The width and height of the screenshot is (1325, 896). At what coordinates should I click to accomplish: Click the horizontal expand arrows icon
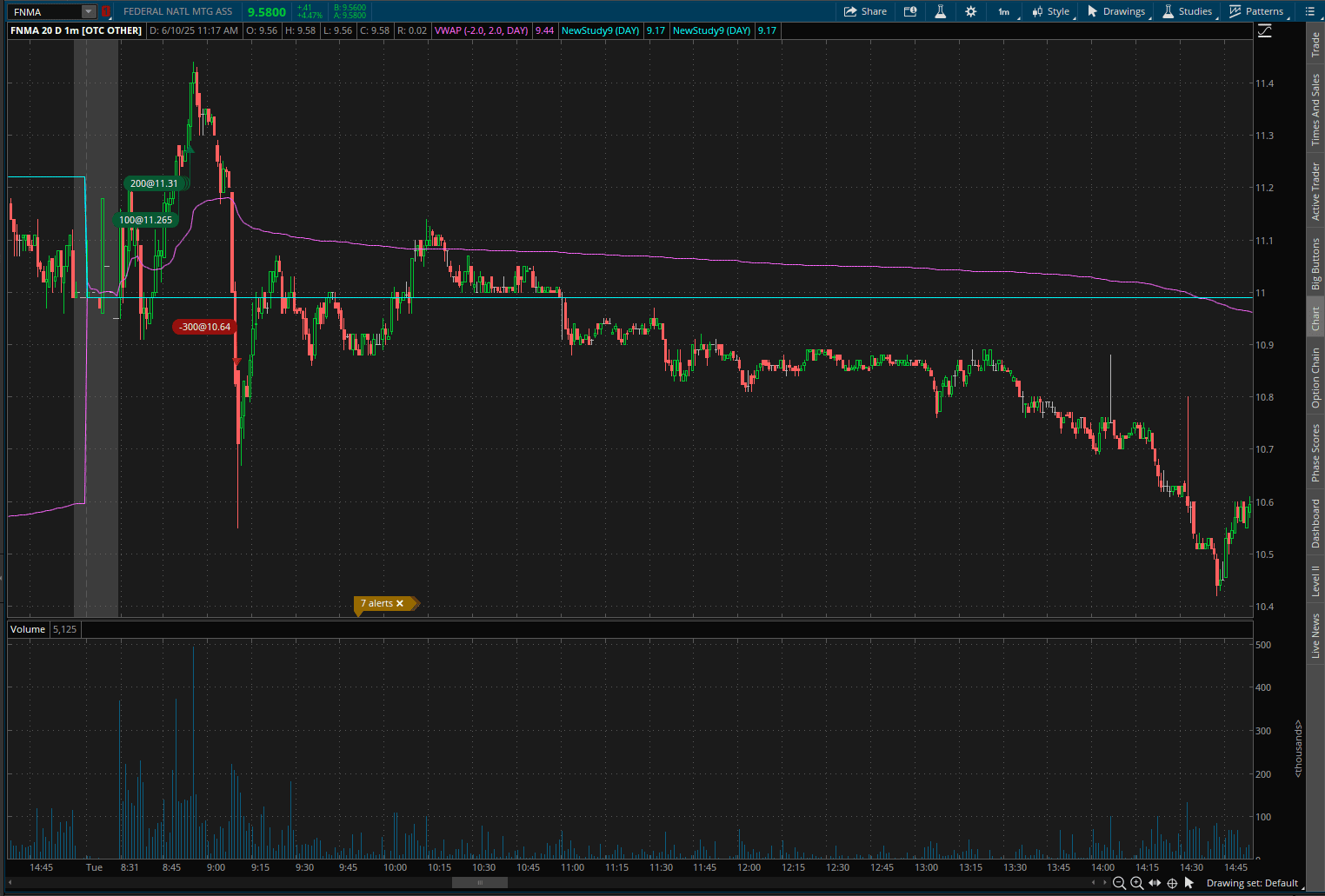tap(1155, 883)
